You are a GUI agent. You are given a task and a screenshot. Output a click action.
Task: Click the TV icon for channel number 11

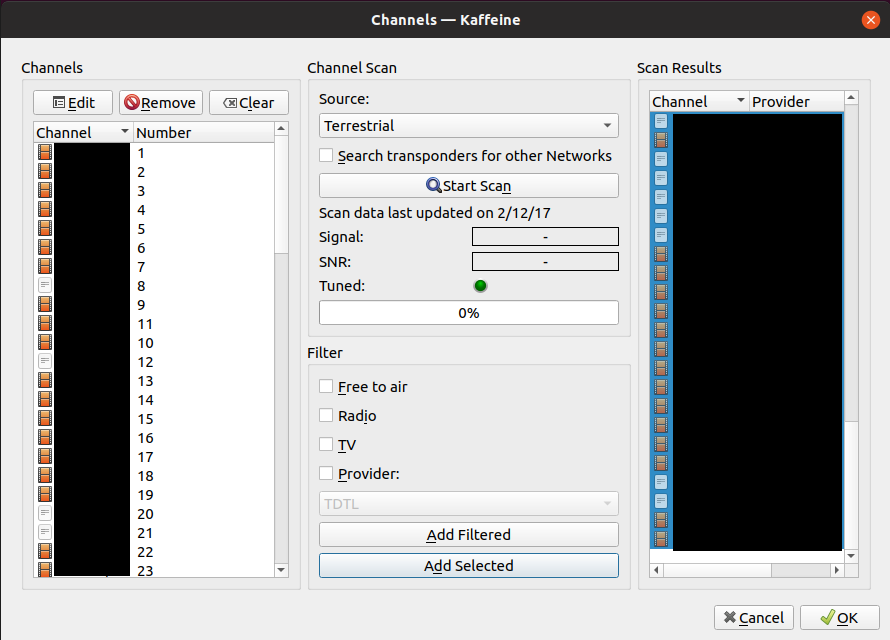point(45,323)
